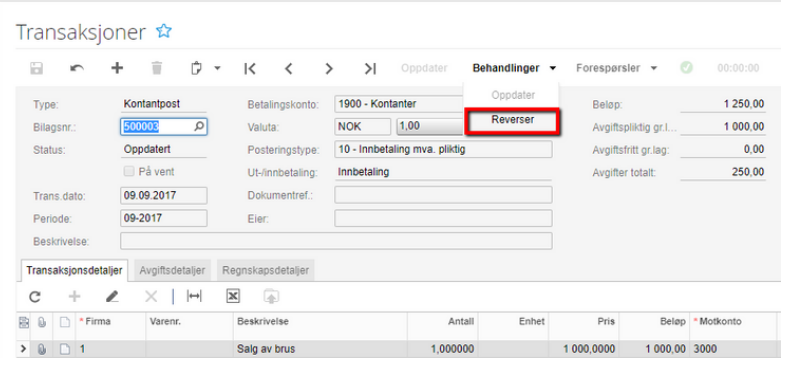Open the Posteringstype combo box
Screen dimensions: 785x365
pos(443,149)
